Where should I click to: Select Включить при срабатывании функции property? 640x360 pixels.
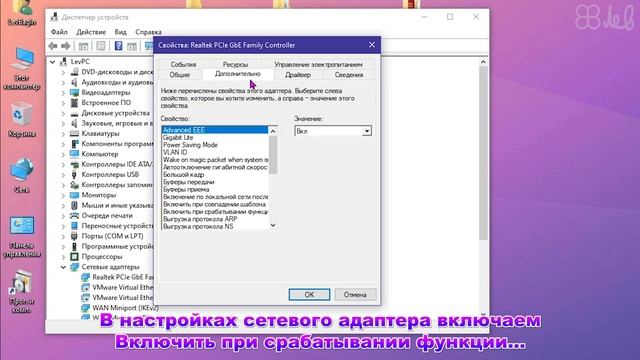click(x=215, y=211)
